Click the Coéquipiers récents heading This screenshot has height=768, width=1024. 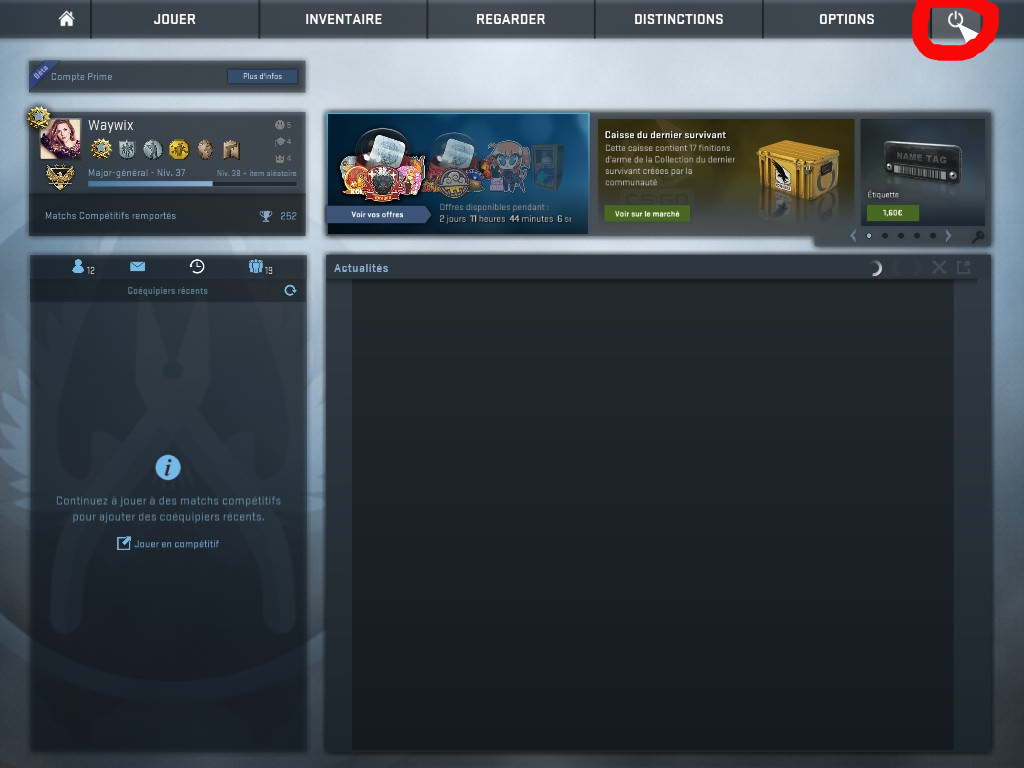(x=167, y=291)
